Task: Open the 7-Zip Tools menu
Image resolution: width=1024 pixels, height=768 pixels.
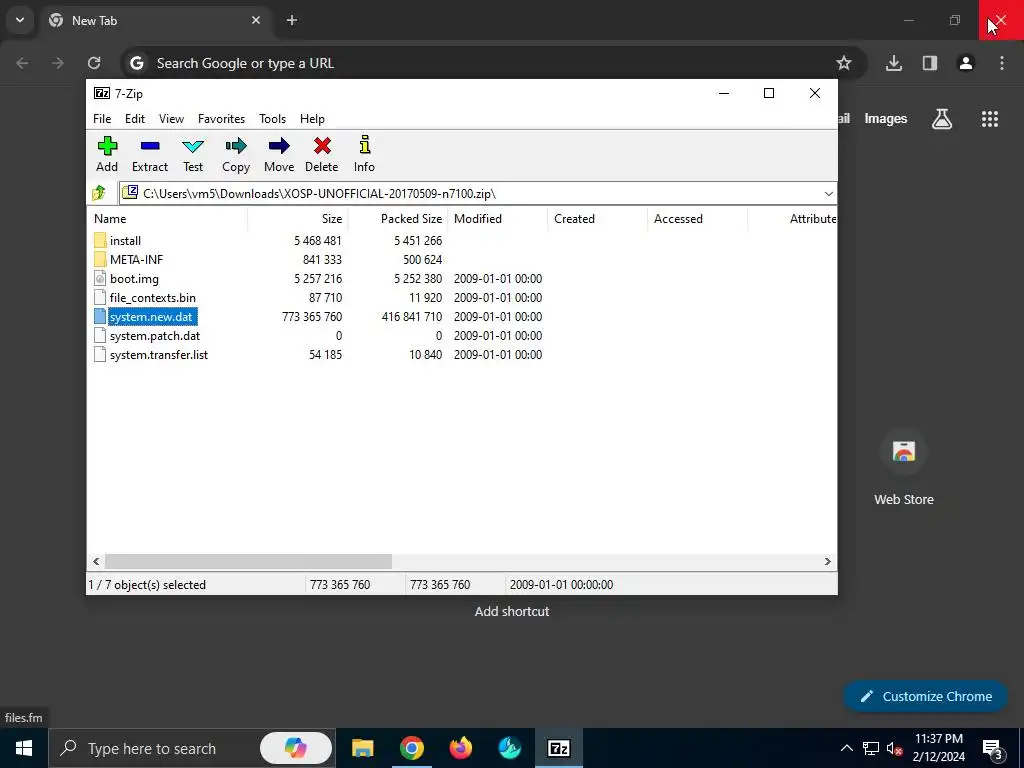Action: (272, 119)
